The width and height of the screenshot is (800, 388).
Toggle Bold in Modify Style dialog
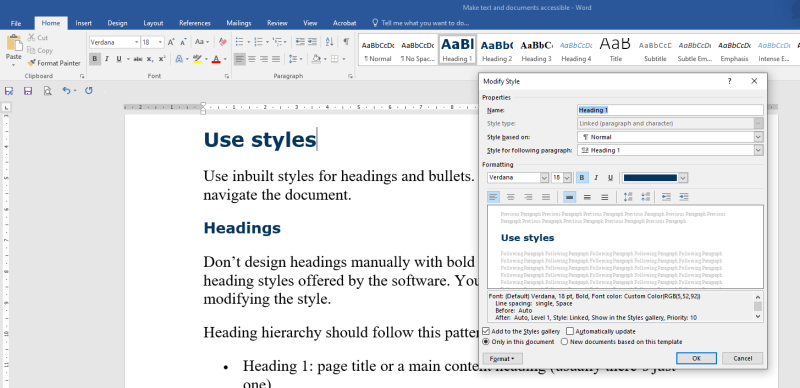(x=582, y=178)
